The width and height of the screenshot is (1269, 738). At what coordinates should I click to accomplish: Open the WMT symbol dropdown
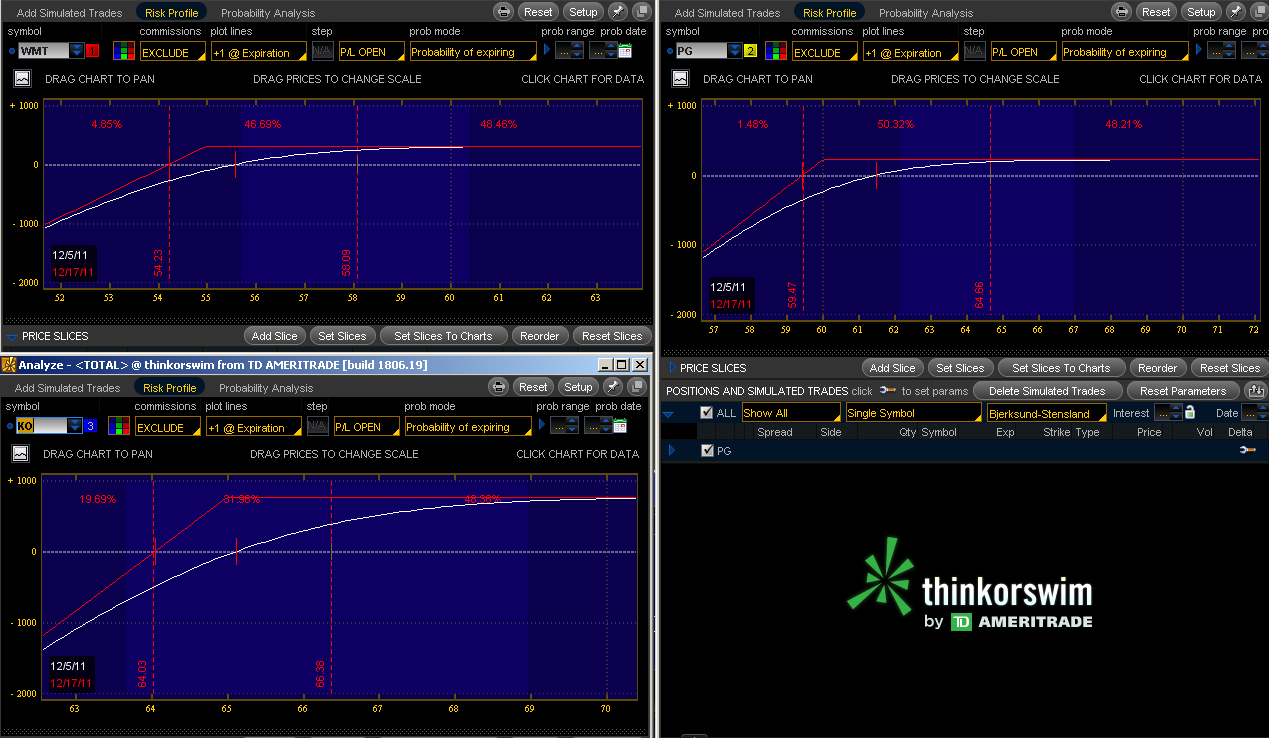pos(76,51)
